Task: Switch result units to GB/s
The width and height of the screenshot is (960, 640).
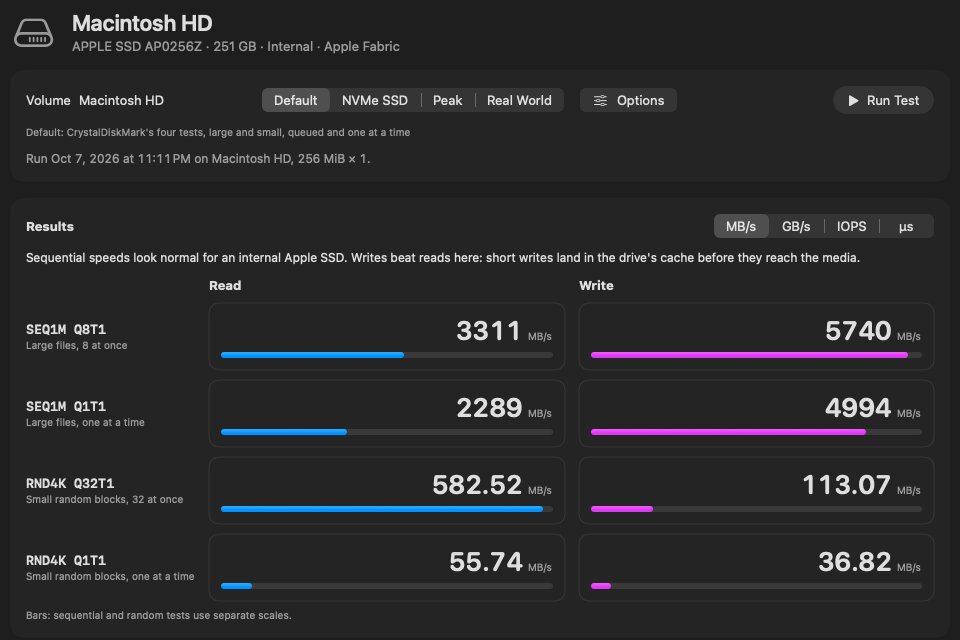Action: 796,227
